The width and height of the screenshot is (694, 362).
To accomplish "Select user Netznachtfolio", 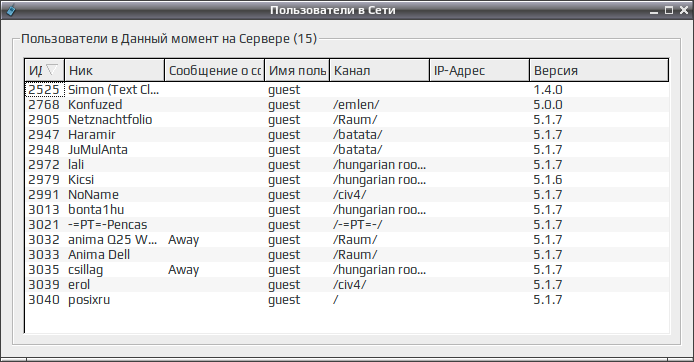I will [110, 120].
